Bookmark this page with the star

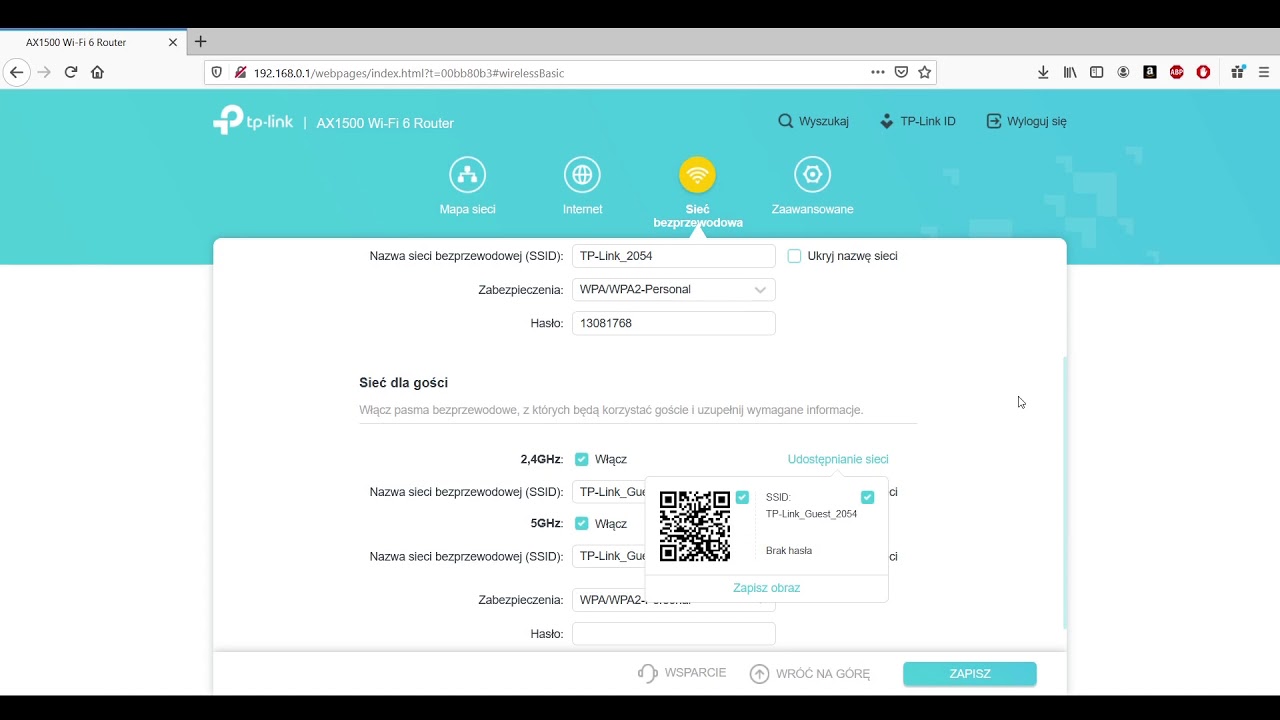click(x=925, y=72)
